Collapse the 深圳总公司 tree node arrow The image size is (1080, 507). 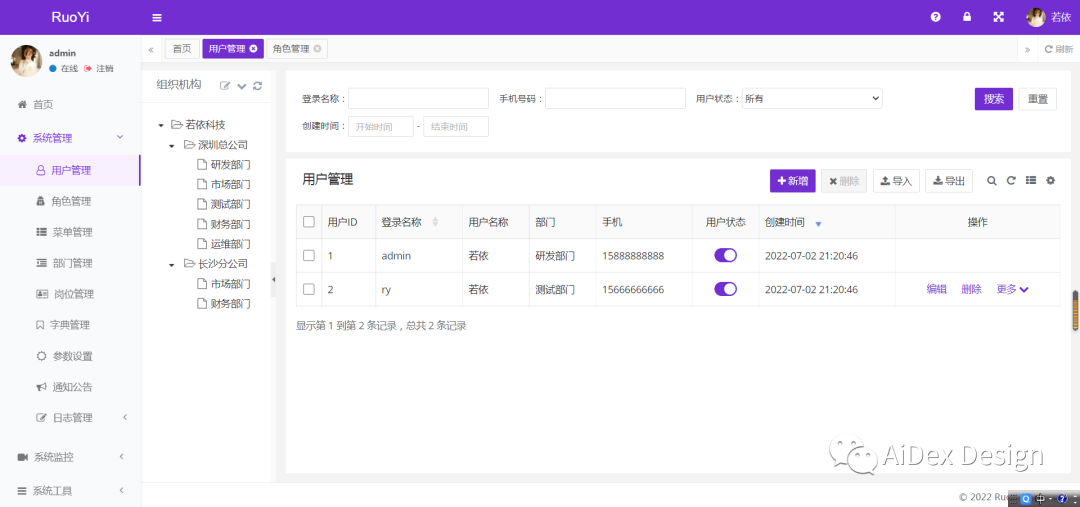172,146
